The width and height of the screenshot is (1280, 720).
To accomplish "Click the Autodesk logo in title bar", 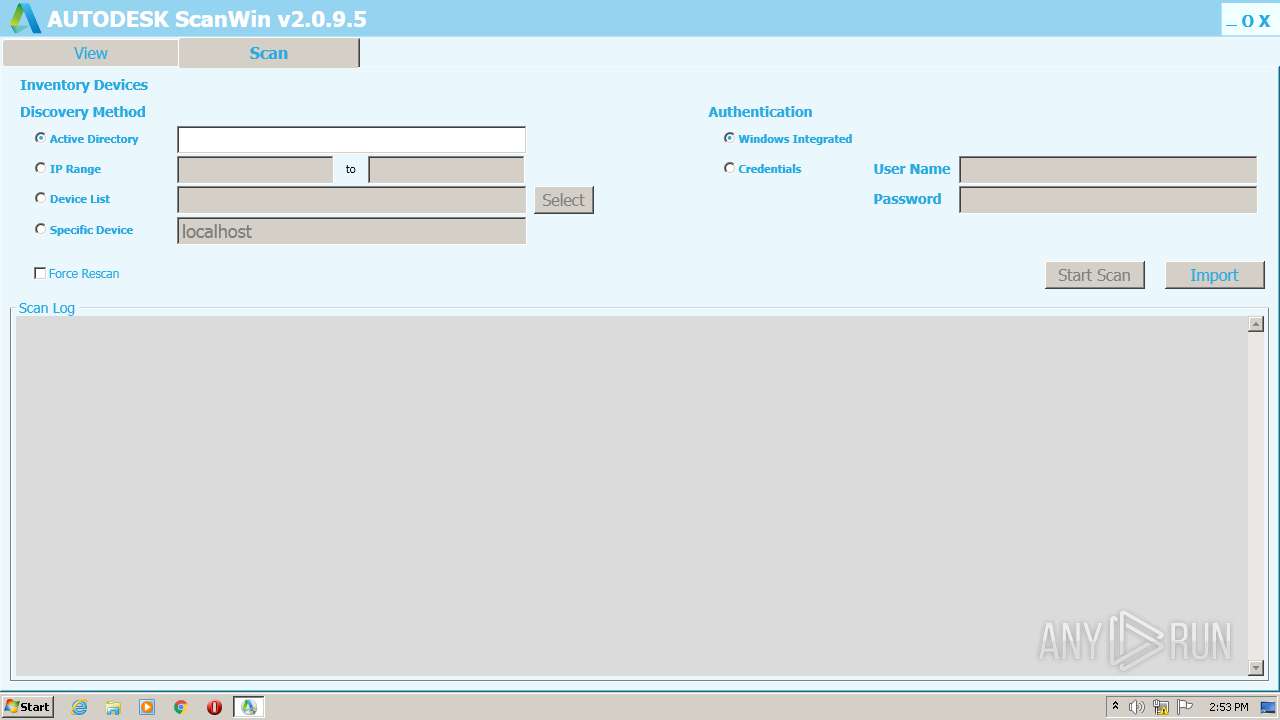I will (x=25, y=18).
